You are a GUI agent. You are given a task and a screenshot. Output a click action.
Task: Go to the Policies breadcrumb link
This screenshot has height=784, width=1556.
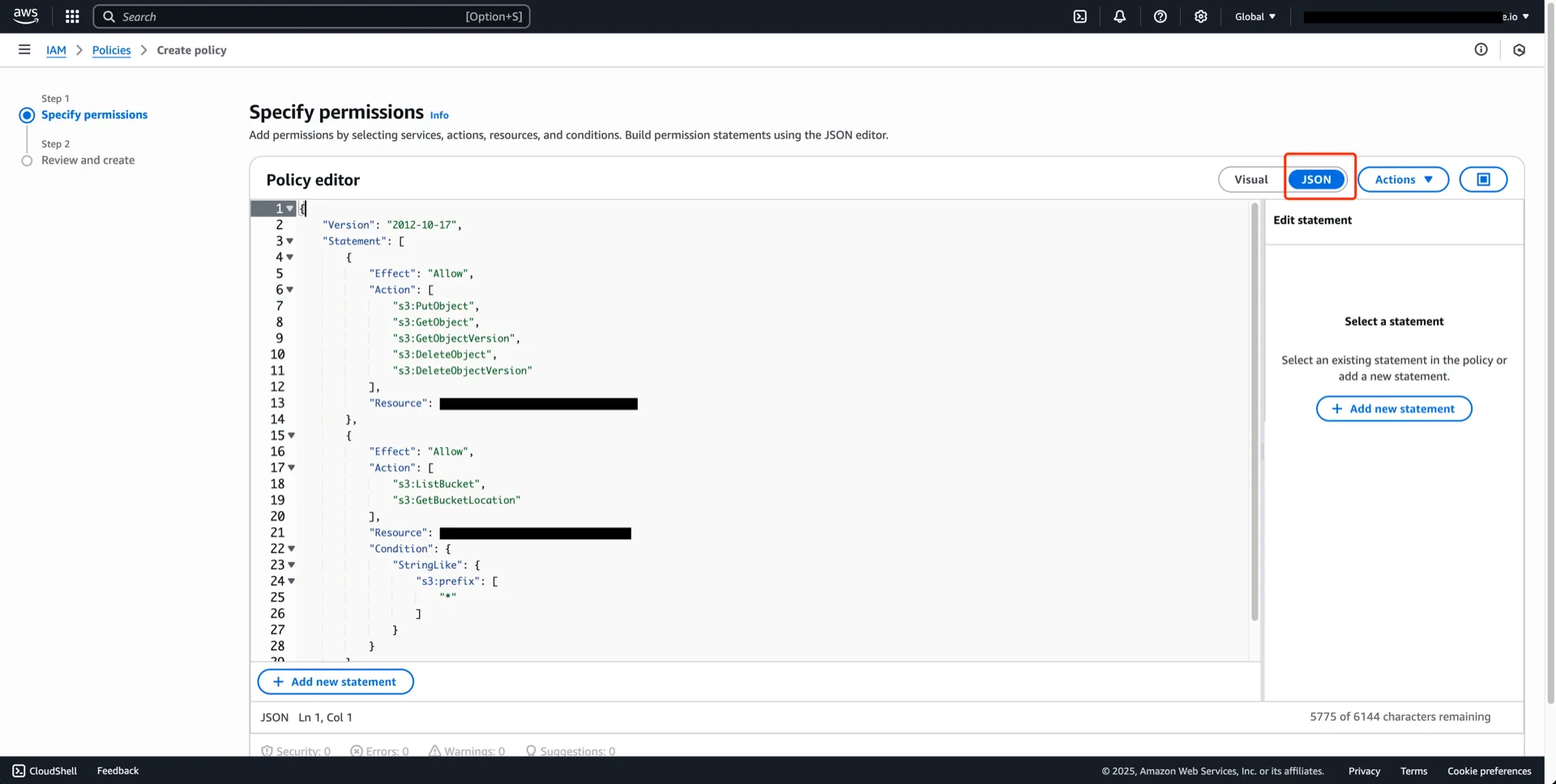[111, 50]
